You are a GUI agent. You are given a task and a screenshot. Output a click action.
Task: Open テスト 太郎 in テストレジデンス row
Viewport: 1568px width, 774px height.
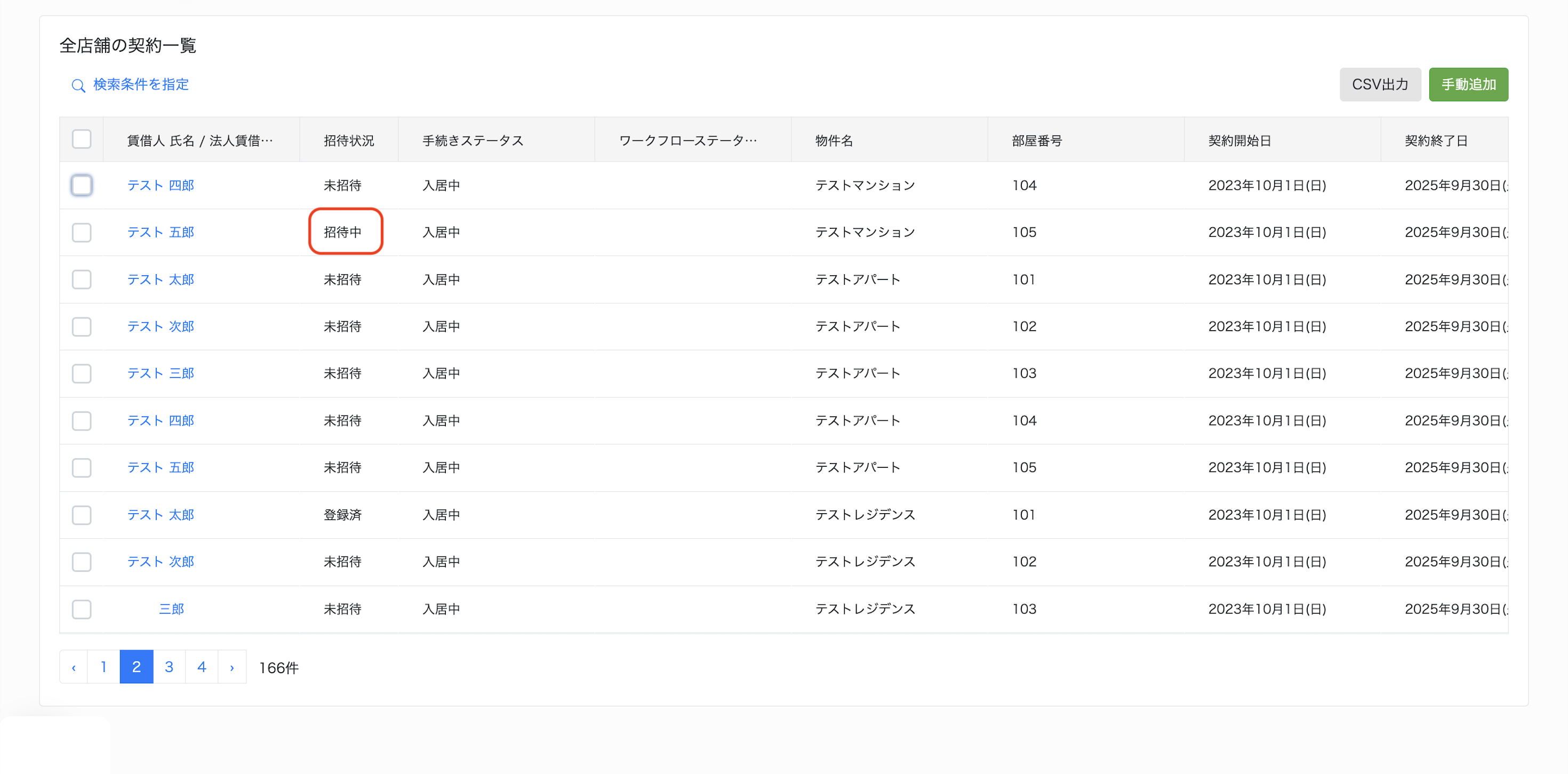pyautogui.click(x=161, y=515)
